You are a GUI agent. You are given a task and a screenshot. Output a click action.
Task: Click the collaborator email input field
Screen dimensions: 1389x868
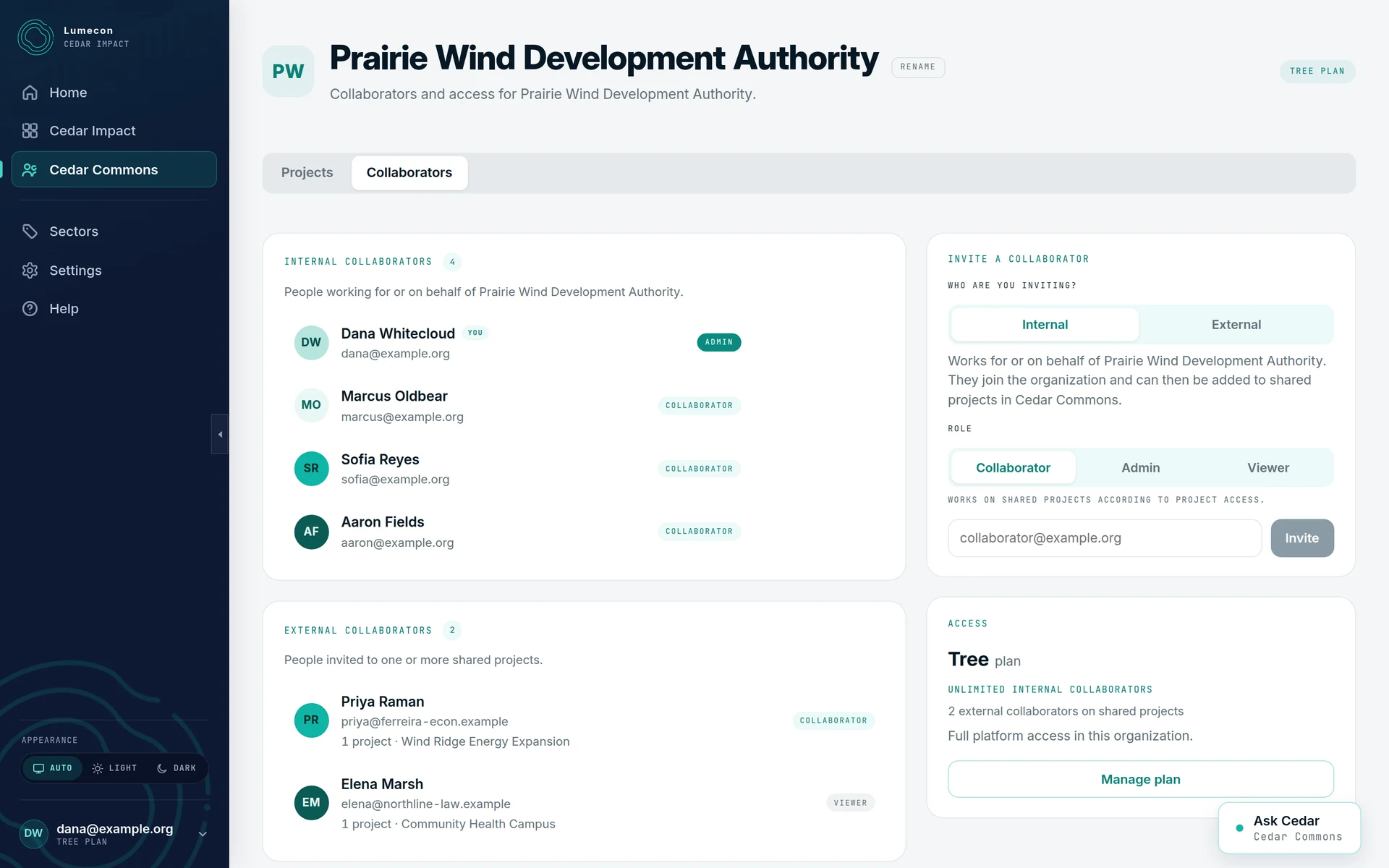pyautogui.click(x=1105, y=538)
